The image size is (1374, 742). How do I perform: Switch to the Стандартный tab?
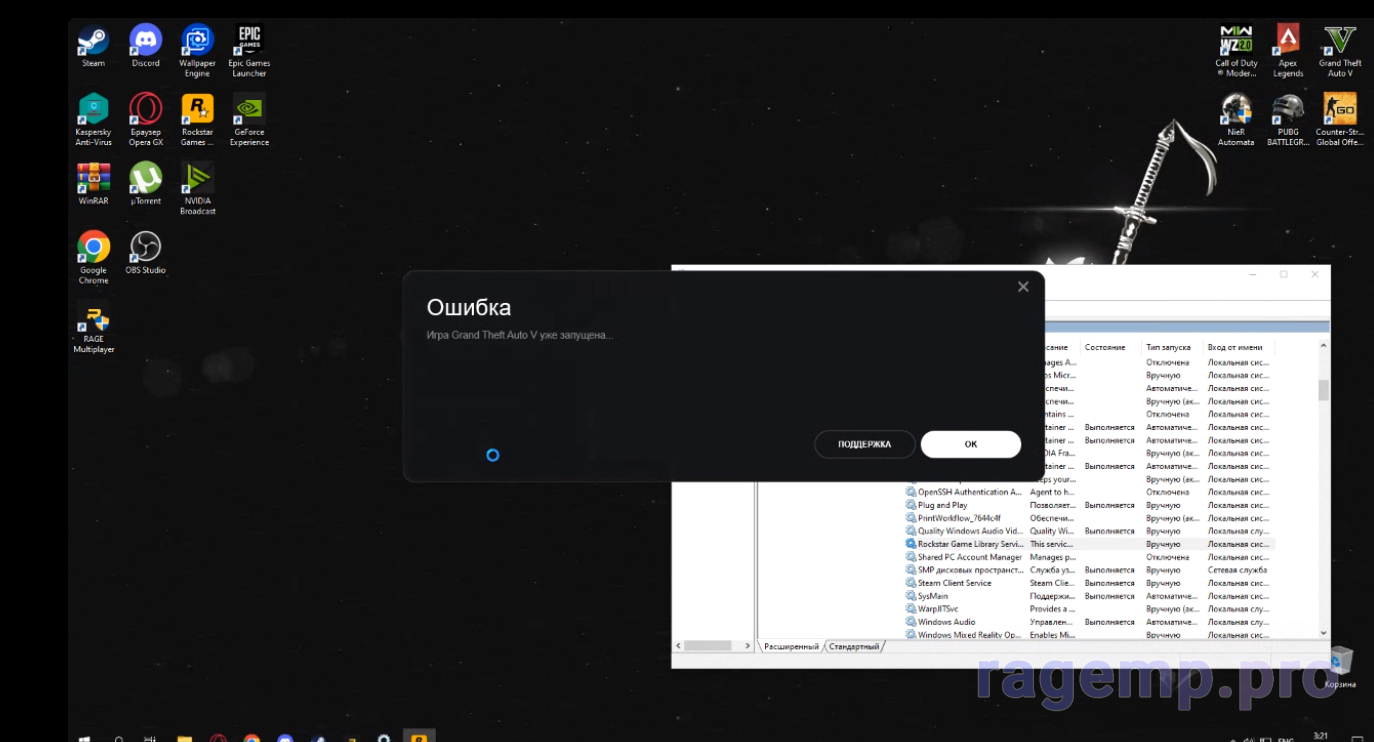click(854, 647)
